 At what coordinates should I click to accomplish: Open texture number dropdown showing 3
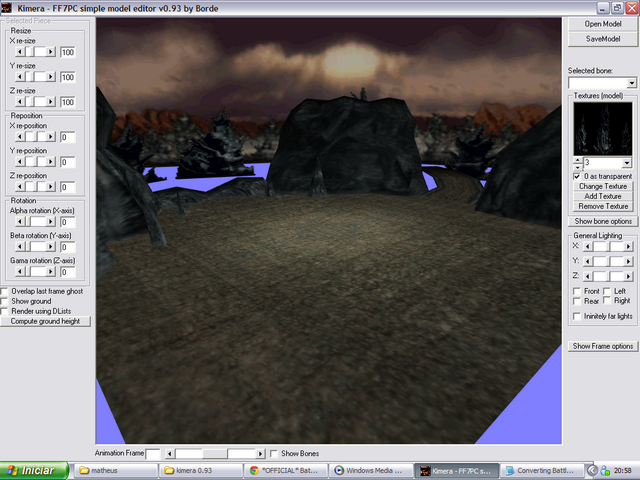(x=627, y=163)
